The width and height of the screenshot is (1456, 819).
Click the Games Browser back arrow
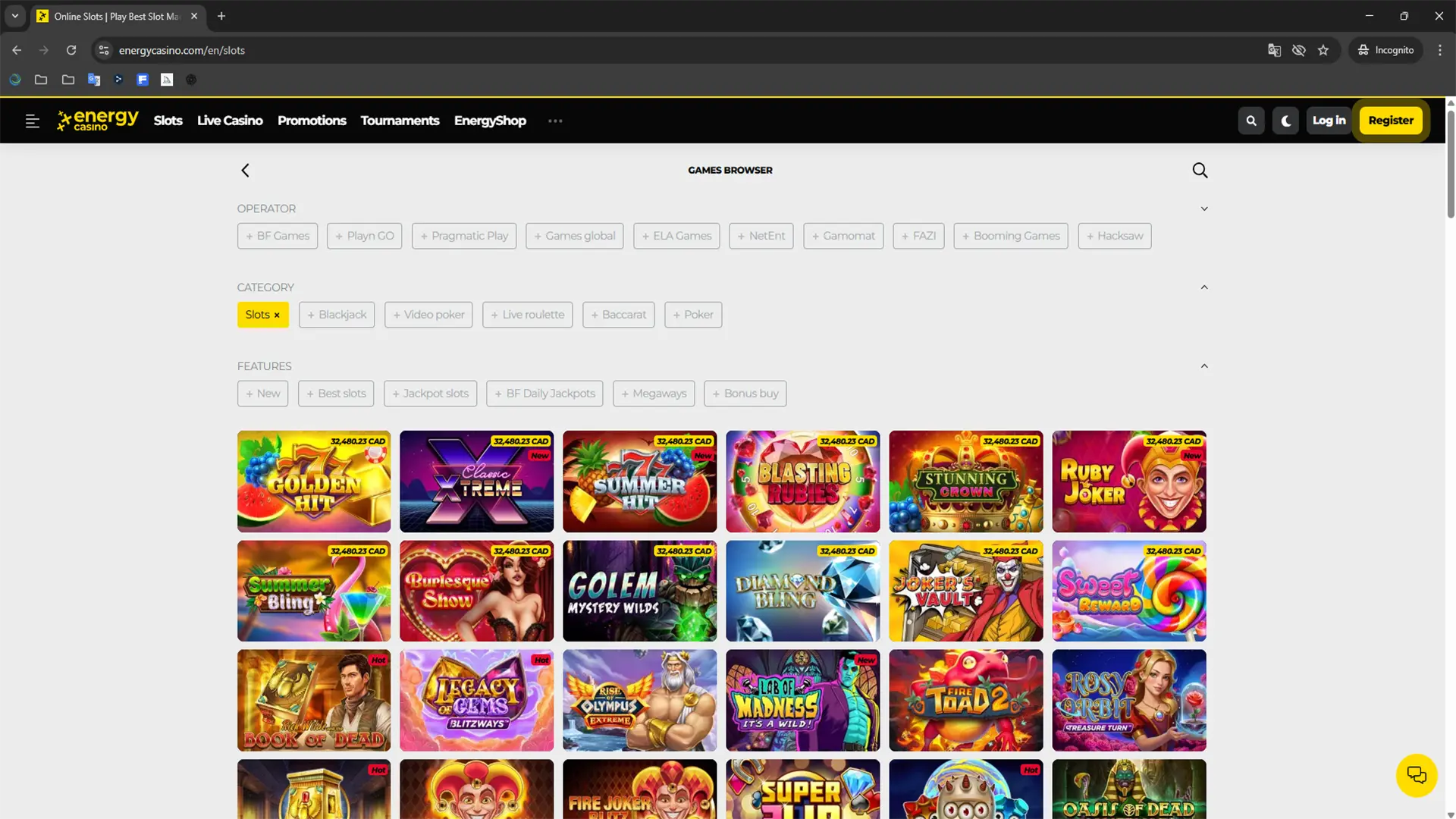[x=245, y=170]
